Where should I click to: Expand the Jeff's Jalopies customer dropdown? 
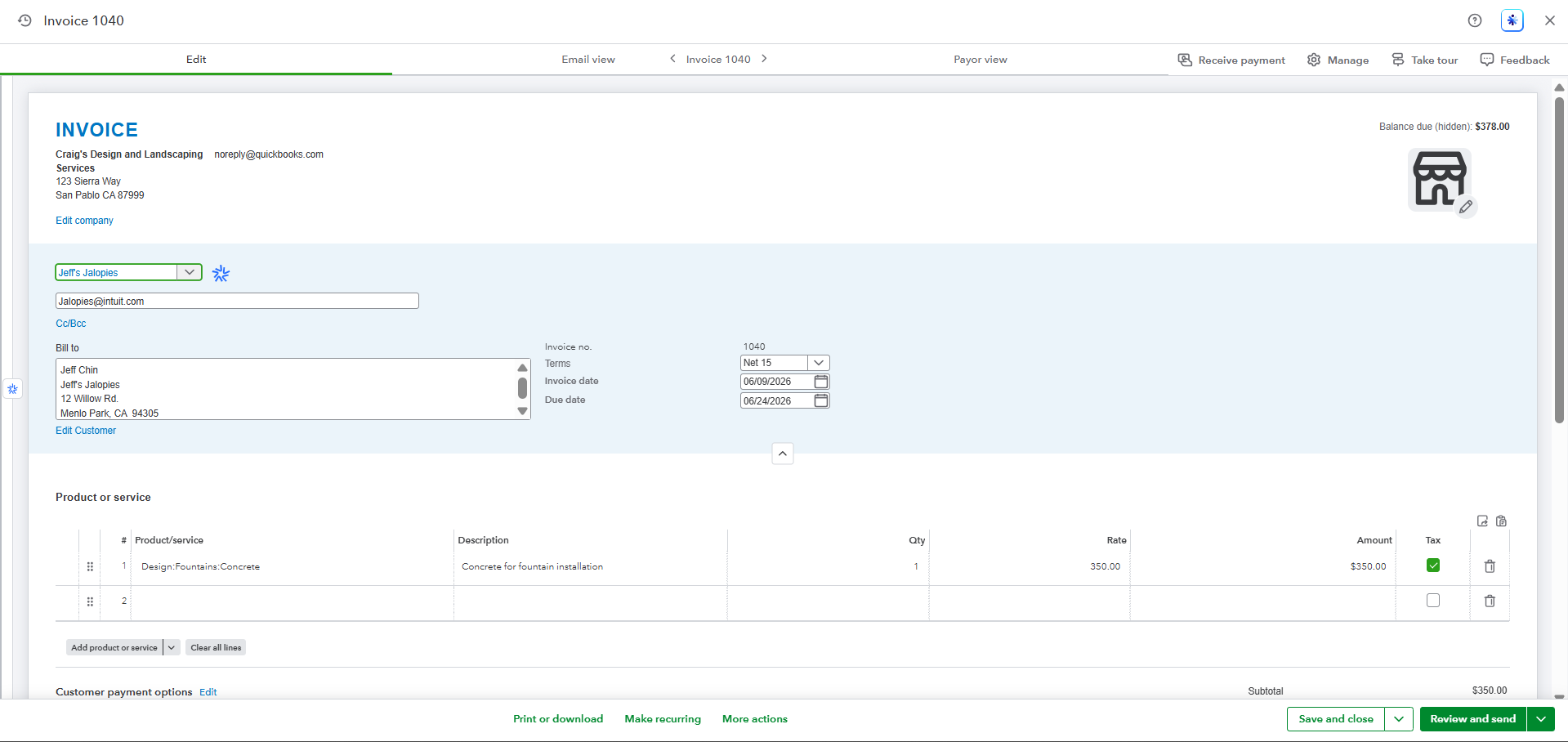[190, 272]
